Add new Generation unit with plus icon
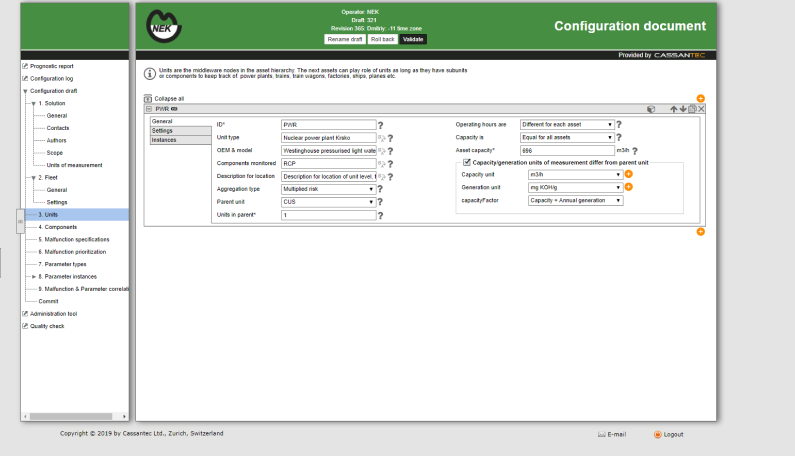Screen dimensions: 795x456 click(629, 187)
